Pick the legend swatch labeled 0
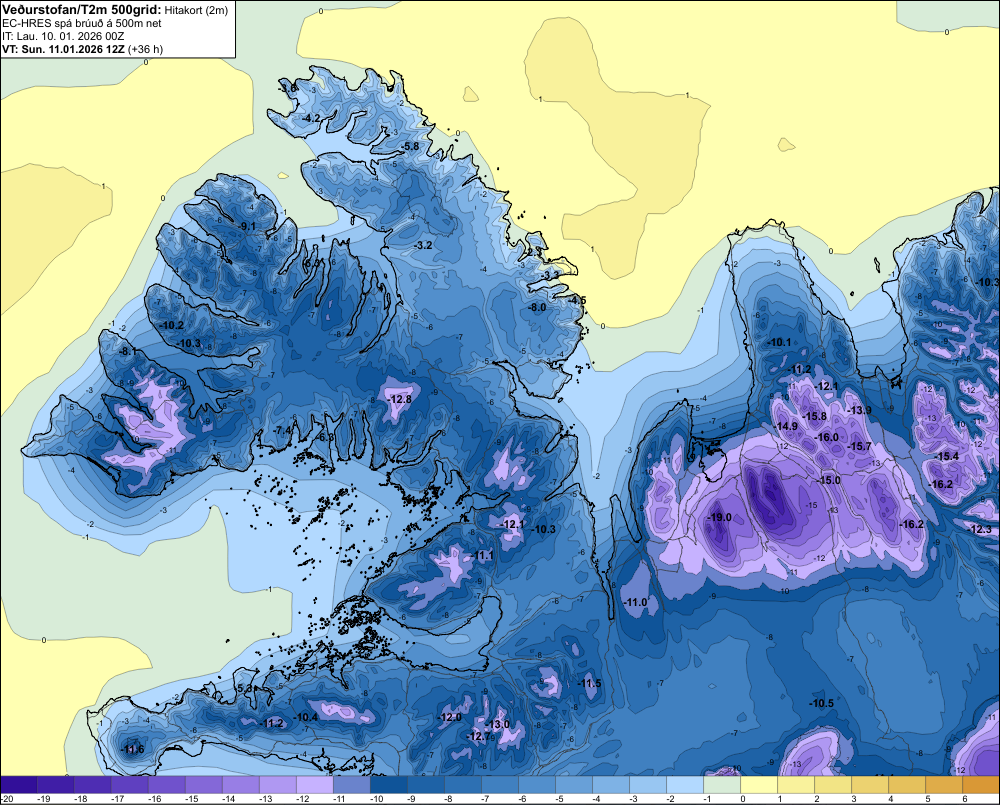 point(759,784)
